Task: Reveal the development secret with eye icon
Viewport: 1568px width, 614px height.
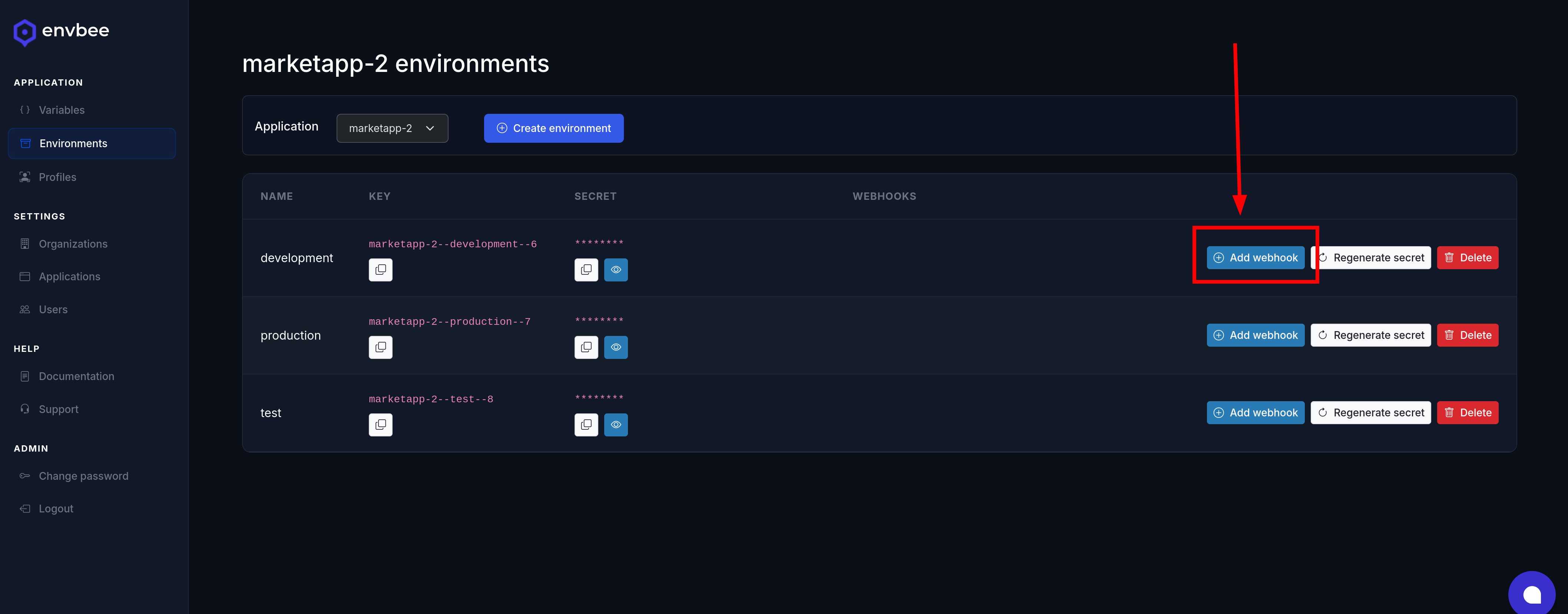Action: (616, 270)
